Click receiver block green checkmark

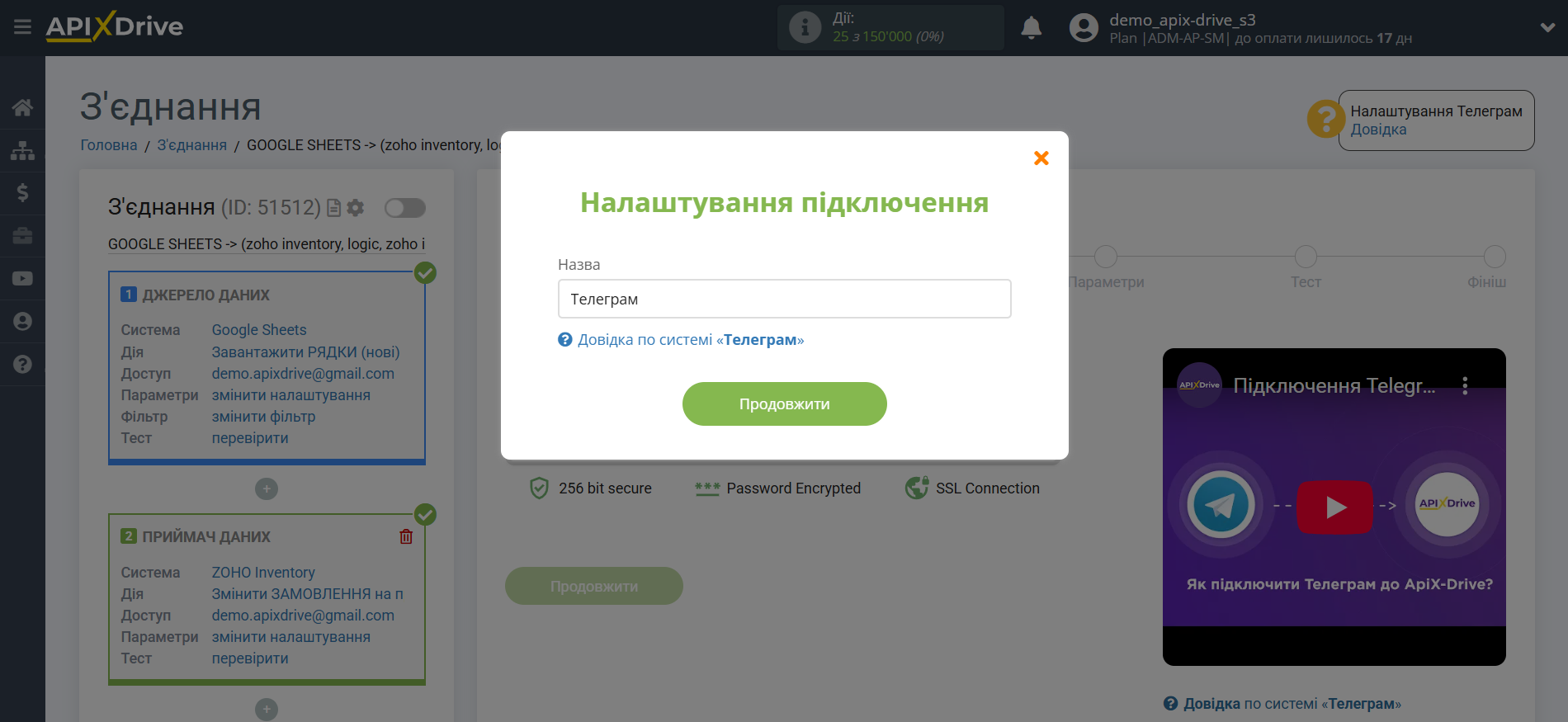(x=425, y=515)
